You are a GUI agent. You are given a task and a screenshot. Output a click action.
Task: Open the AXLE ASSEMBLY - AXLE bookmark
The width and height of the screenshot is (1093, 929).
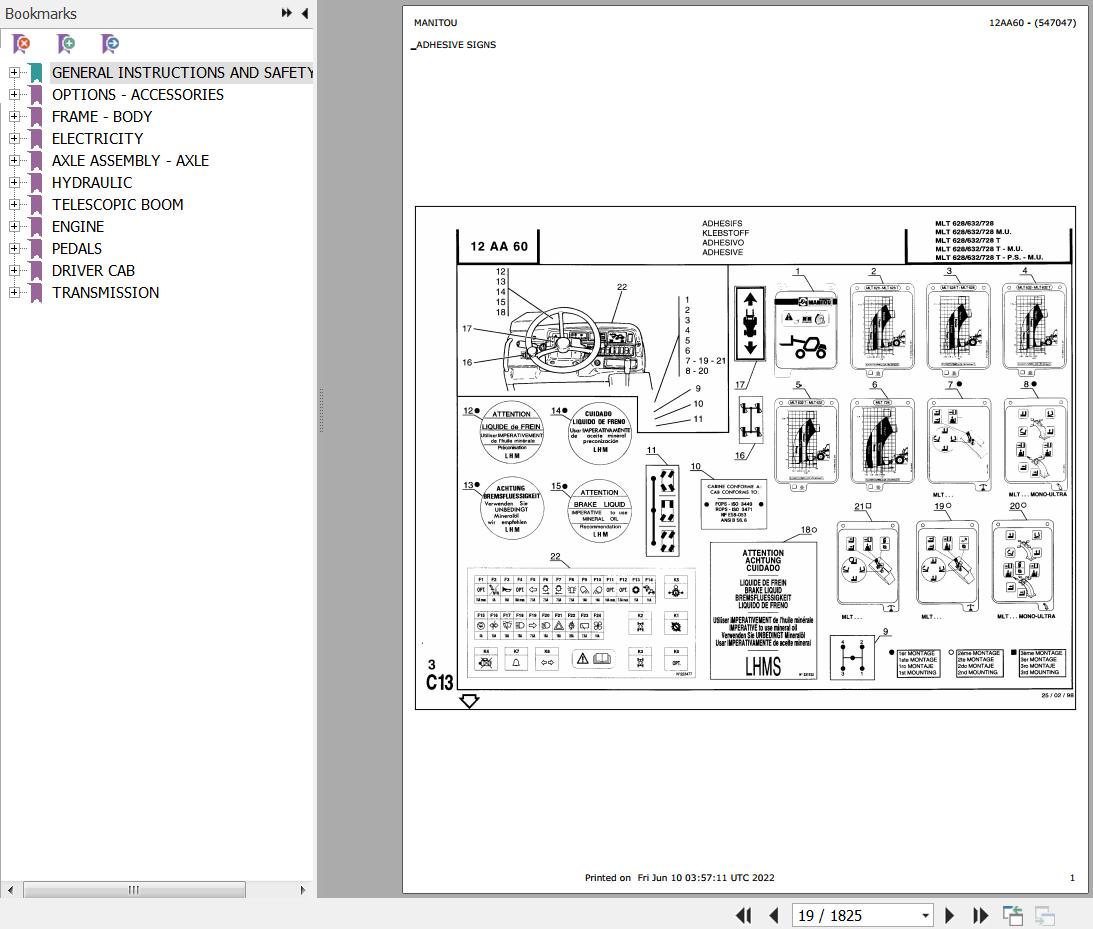[x=130, y=160]
